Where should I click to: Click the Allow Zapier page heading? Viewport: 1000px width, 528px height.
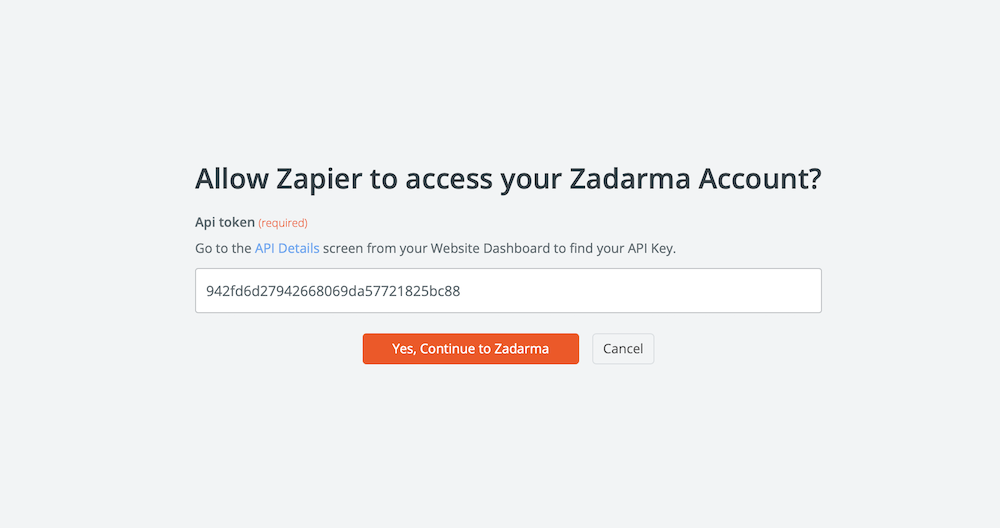[508, 179]
